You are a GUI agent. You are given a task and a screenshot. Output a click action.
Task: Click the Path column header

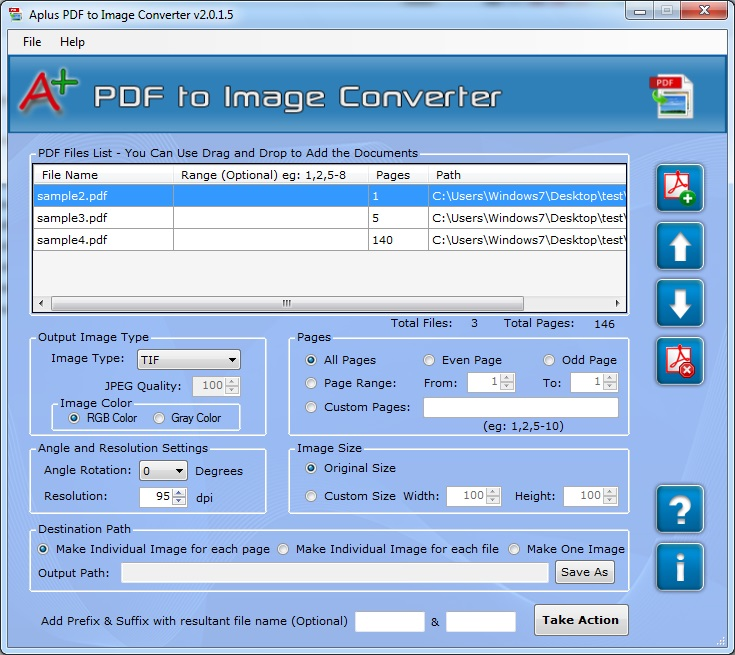[527, 175]
